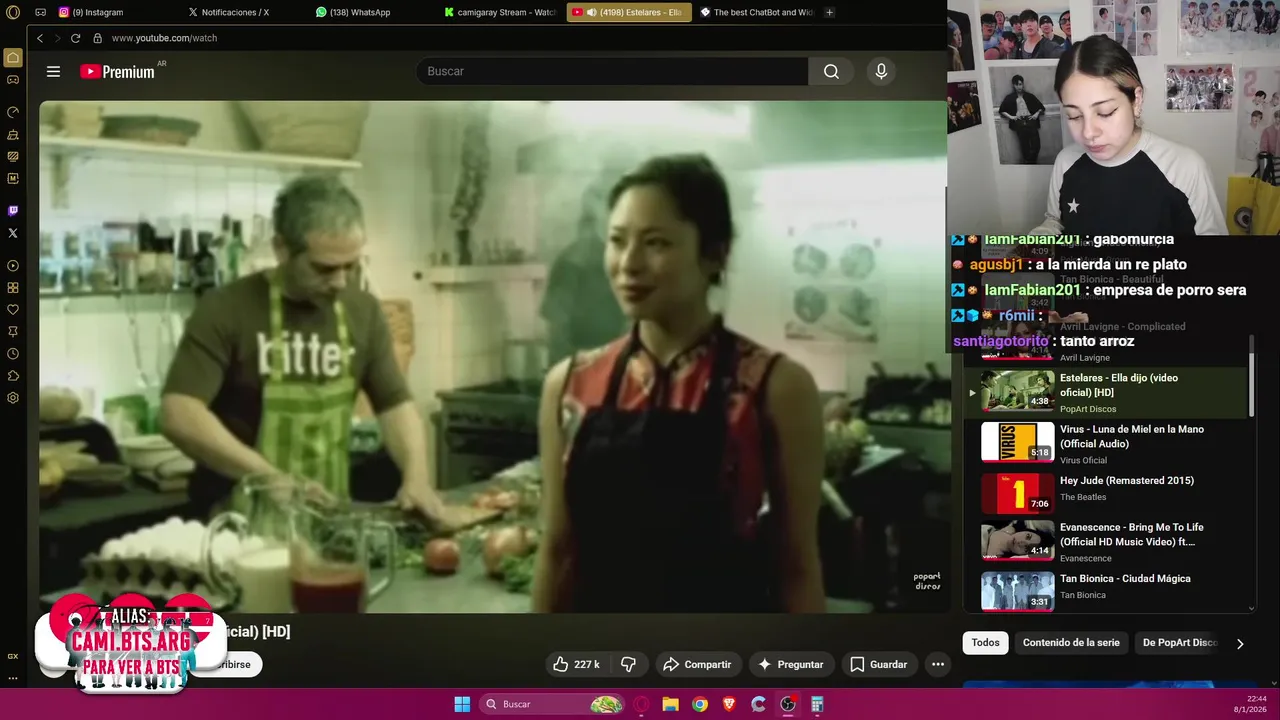This screenshot has width=1280, height=720.
Task: Open Brave browser from the taskbar
Action: coord(729,704)
